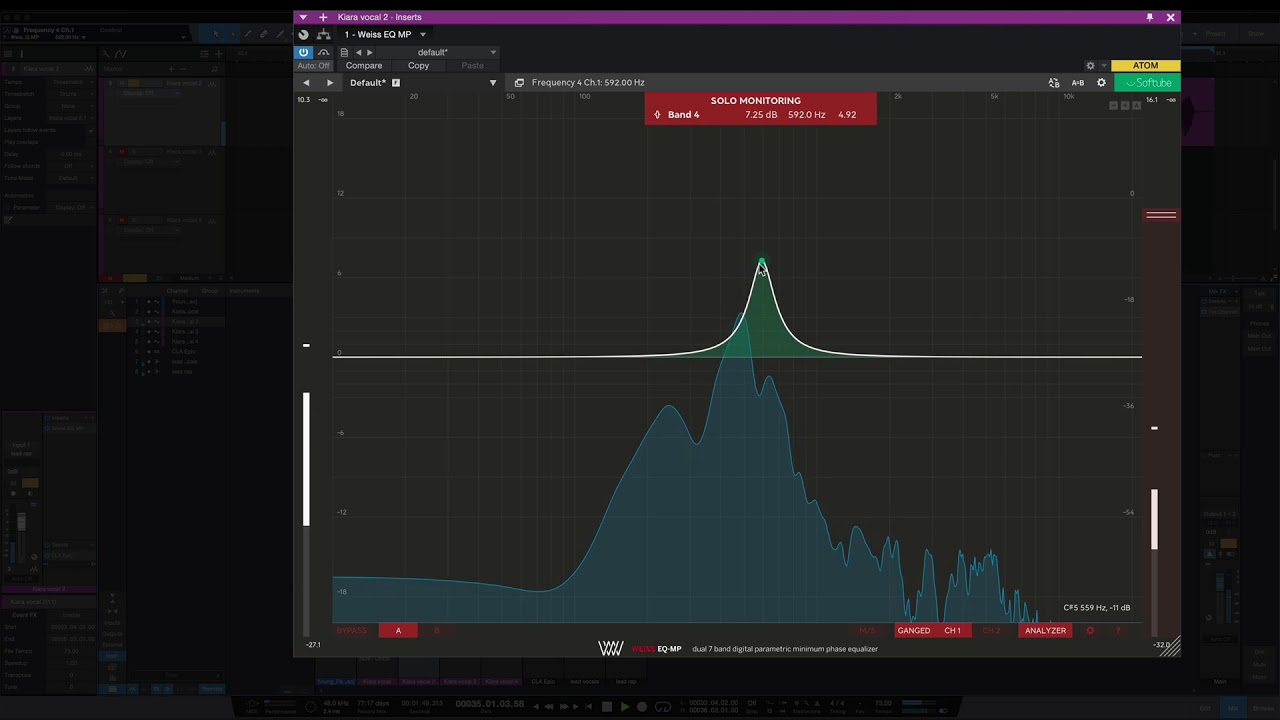Image resolution: width=1280 pixels, height=720 pixels.
Task: Open the Weiss EQ help question mark
Action: click(x=1118, y=631)
